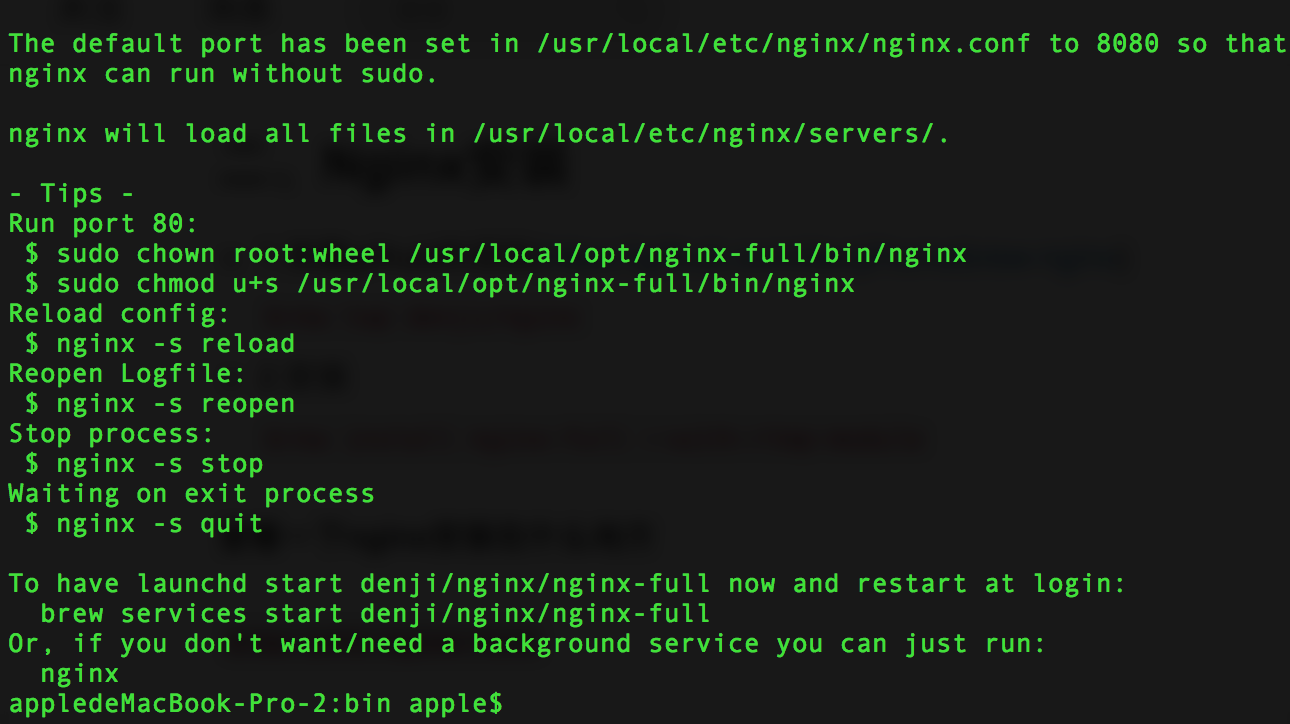Click the '$ nginx -s reload' command
The image size is (1290, 724).
(160, 344)
